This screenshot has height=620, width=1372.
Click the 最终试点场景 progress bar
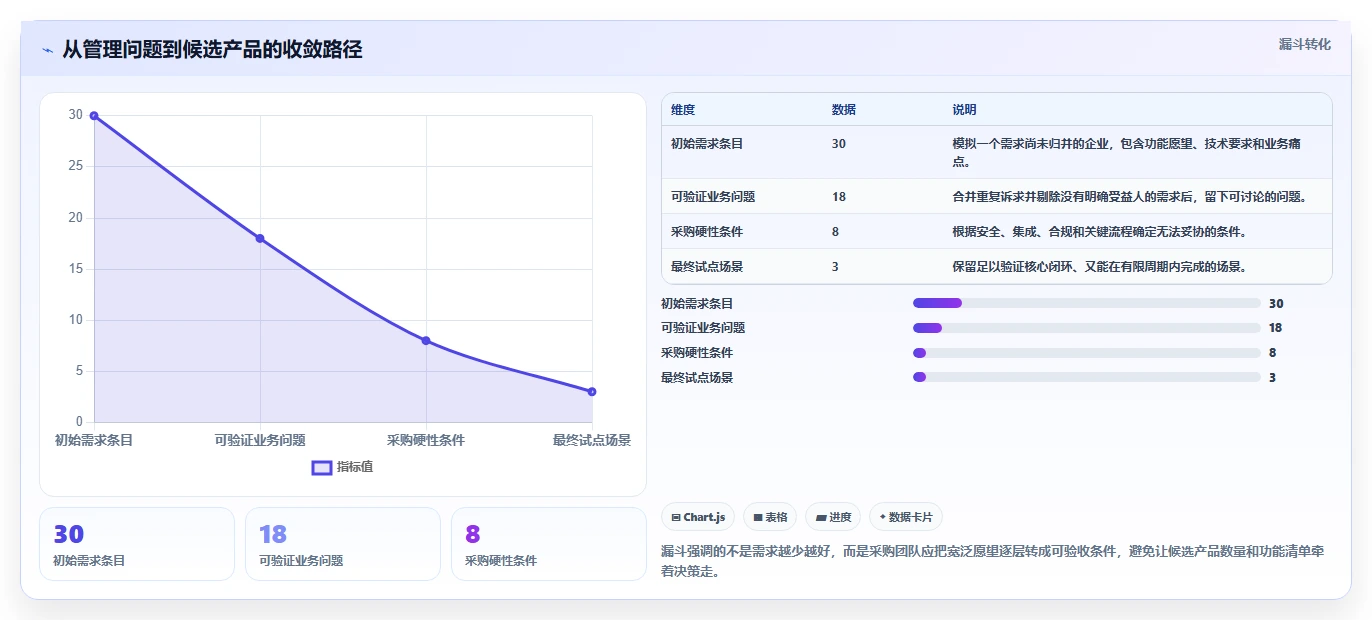pos(1087,377)
